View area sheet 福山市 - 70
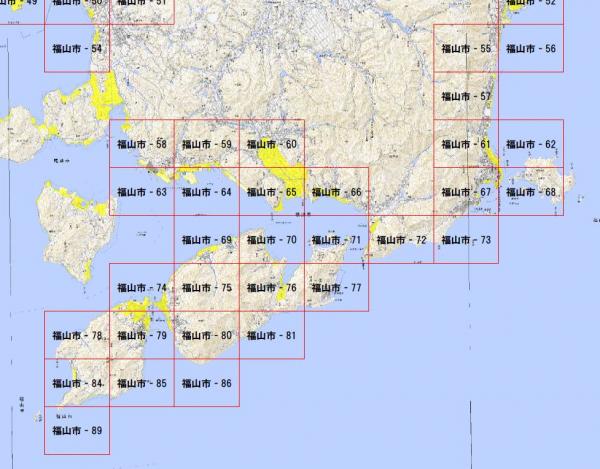This screenshot has height=469, width=600. click(x=272, y=240)
